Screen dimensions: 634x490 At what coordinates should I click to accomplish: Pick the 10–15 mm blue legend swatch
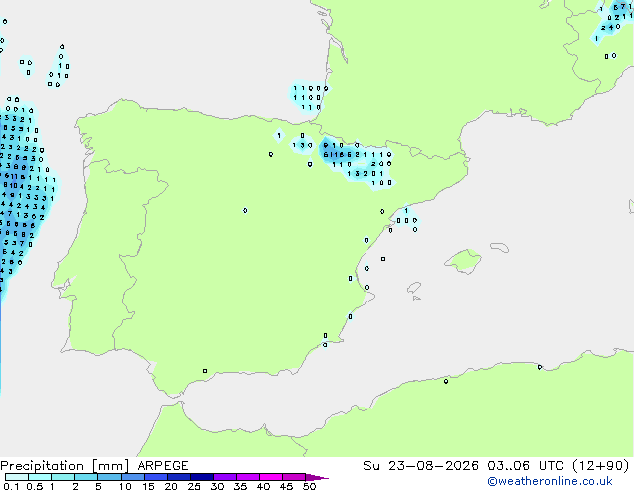click(x=132, y=477)
